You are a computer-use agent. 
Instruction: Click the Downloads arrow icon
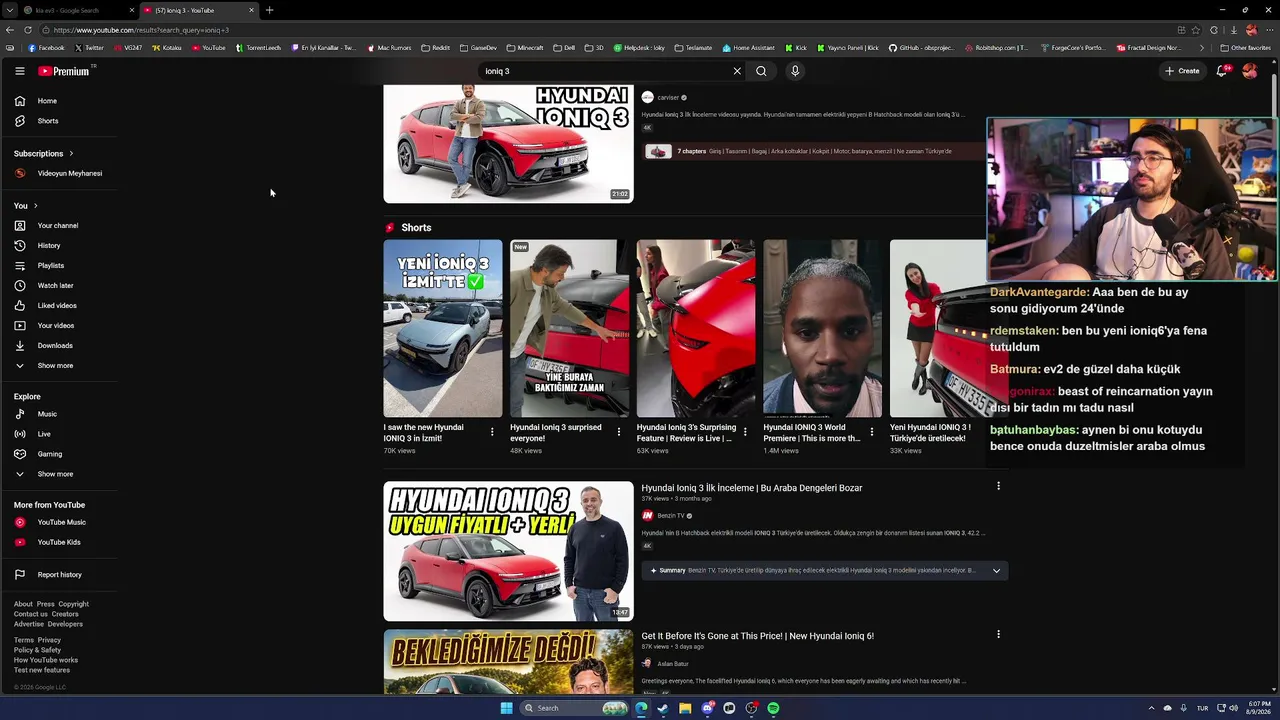[x=20, y=345]
